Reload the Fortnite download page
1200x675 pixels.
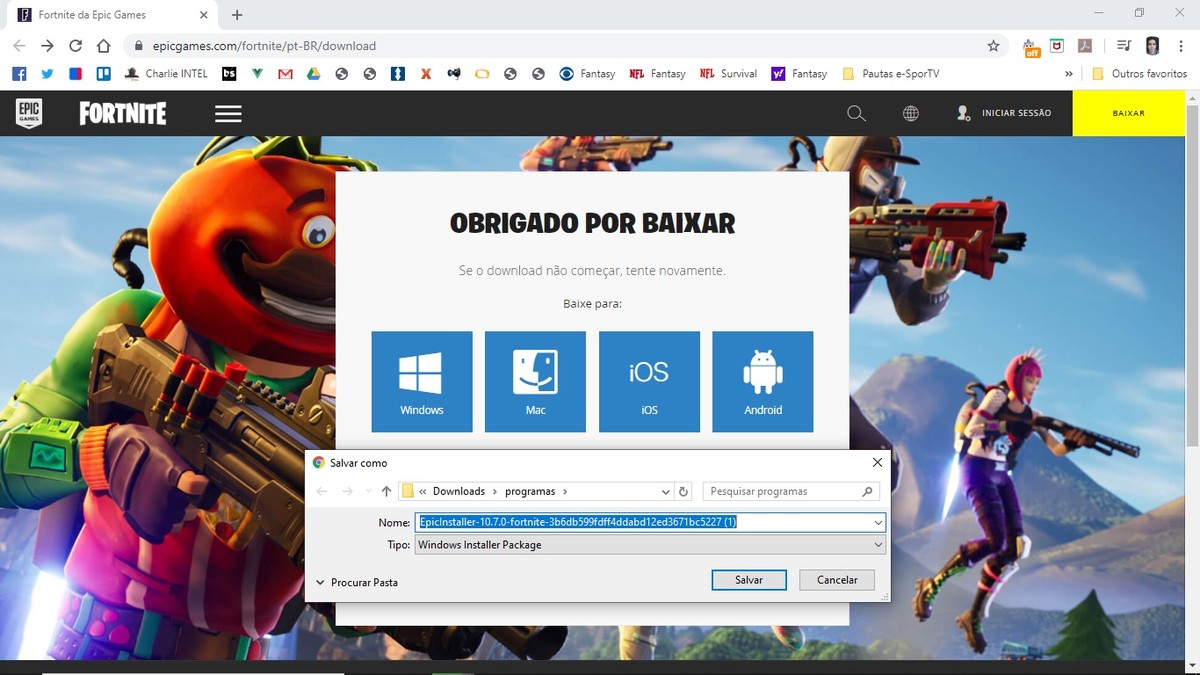(75, 46)
